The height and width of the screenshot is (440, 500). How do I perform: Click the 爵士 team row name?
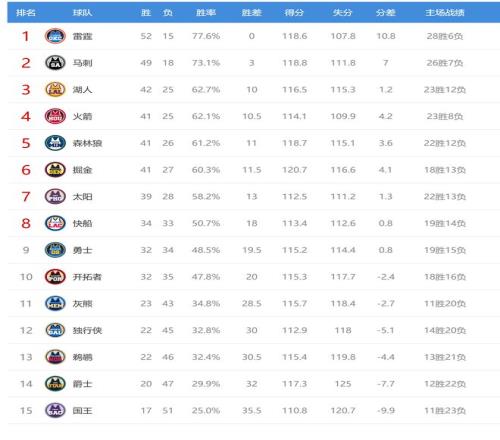[82, 384]
